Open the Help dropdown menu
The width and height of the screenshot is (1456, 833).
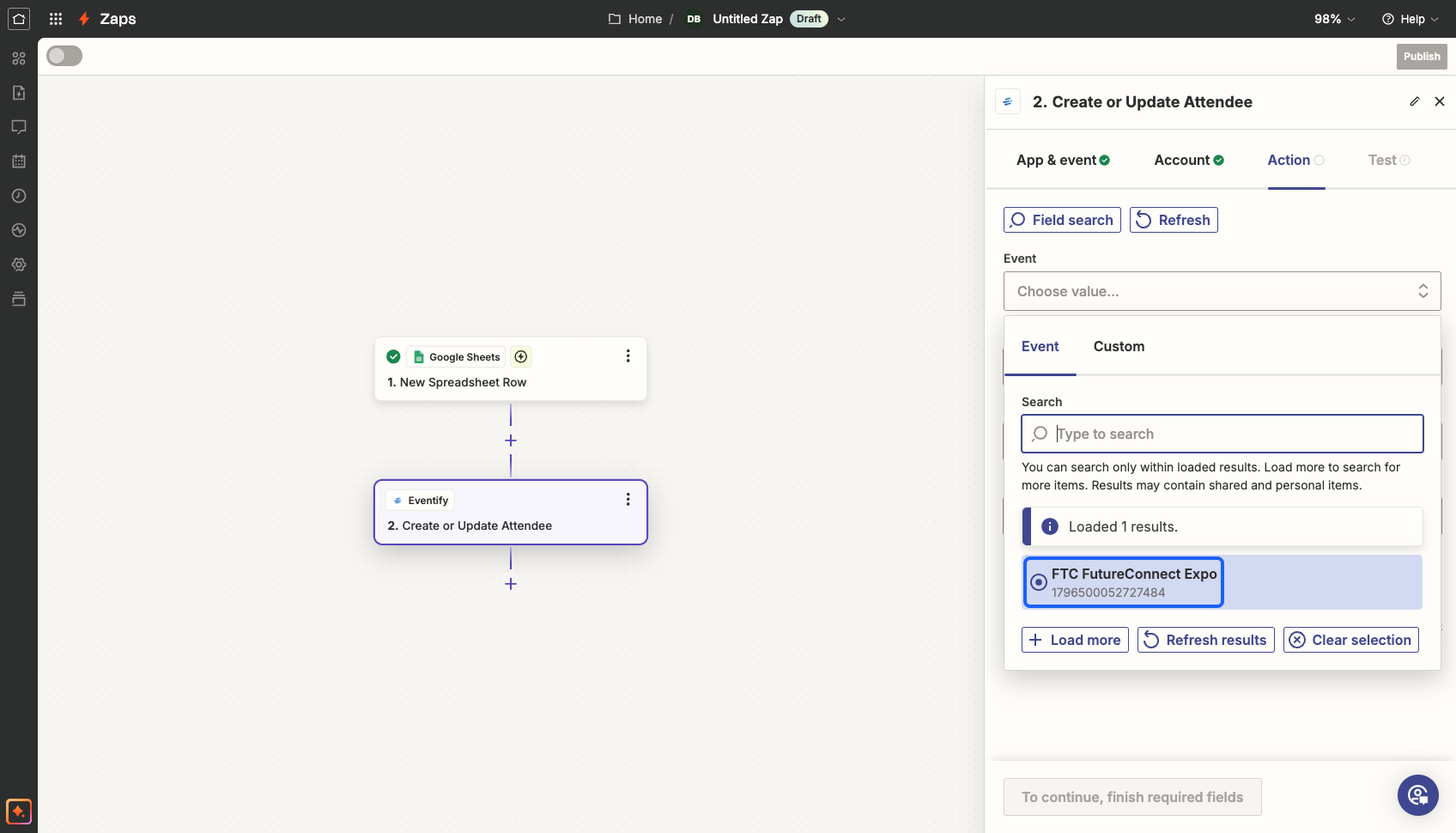[1410, 19]
